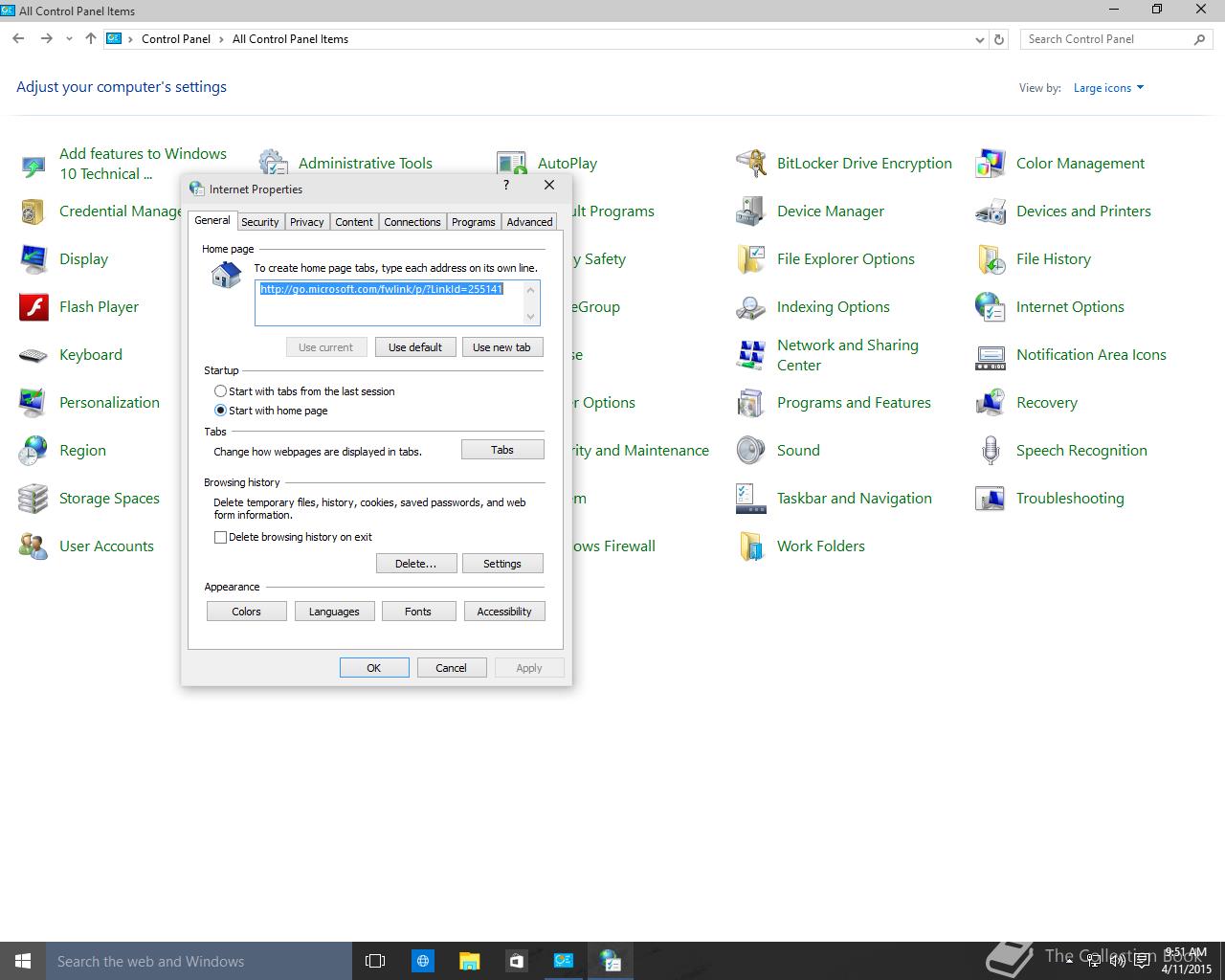Open Task View on the taskbar

(x=375, y=961)
